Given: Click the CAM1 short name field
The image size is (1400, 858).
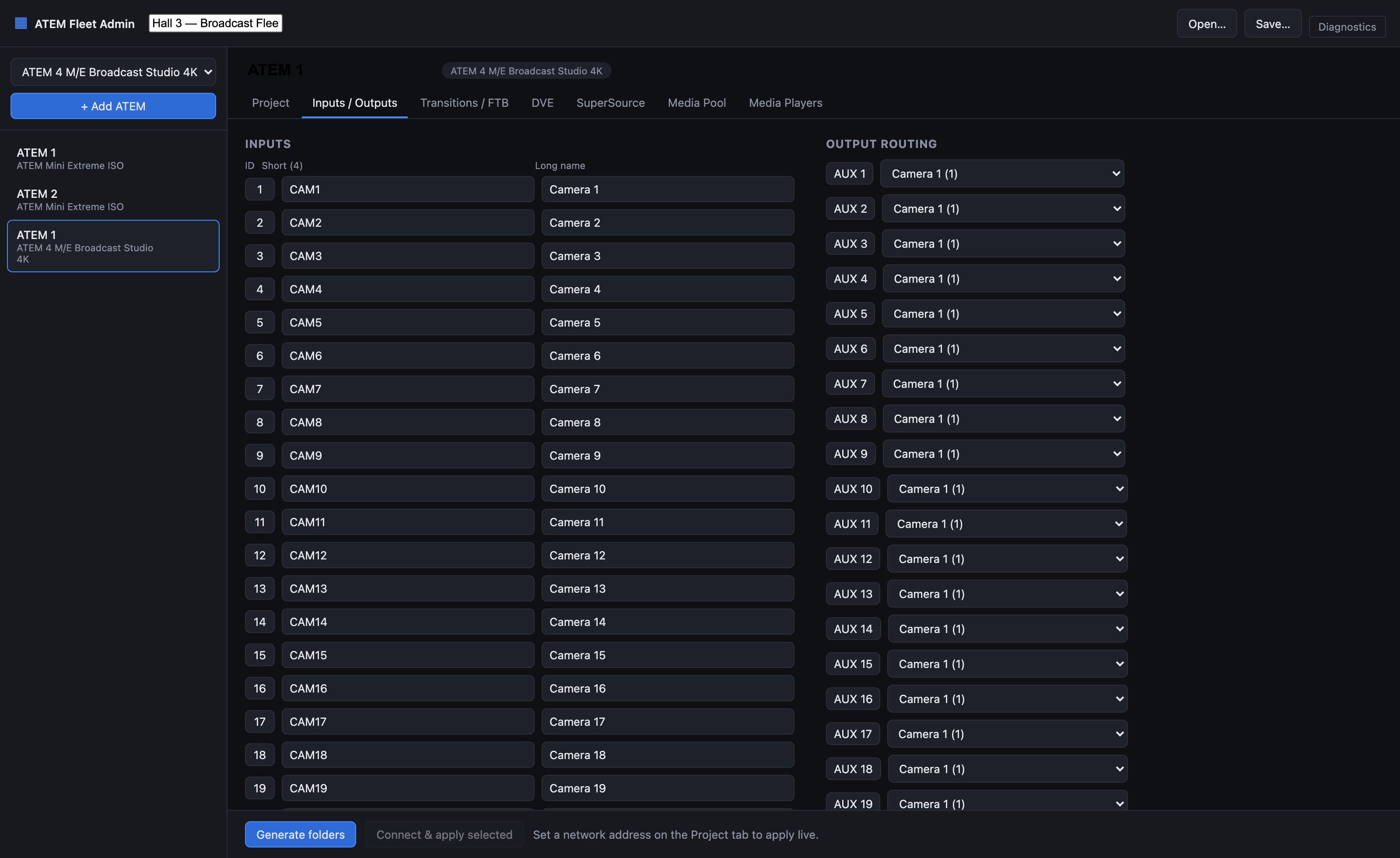Looking at the screenshot, I should click(407, 190).
